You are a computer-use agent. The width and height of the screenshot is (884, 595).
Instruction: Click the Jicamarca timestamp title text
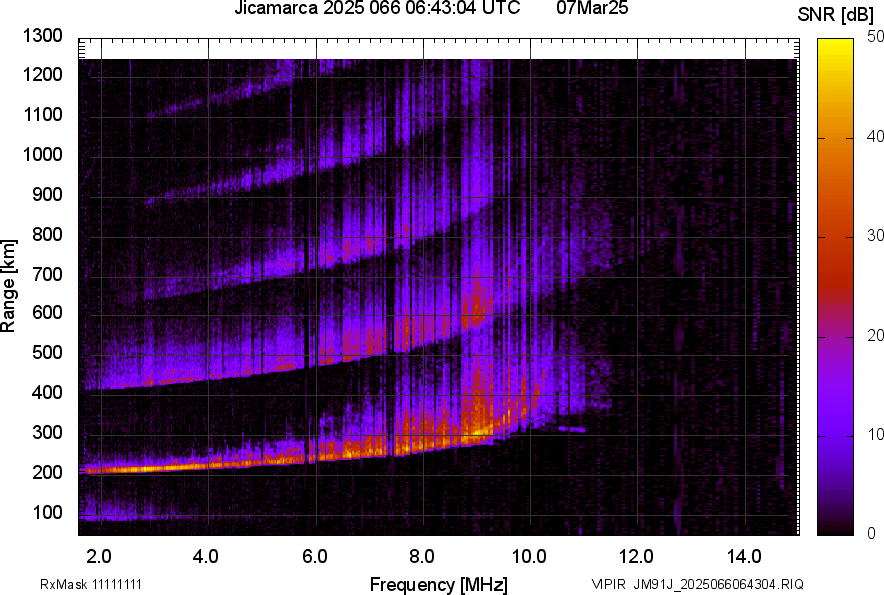[x=376, y=9]
